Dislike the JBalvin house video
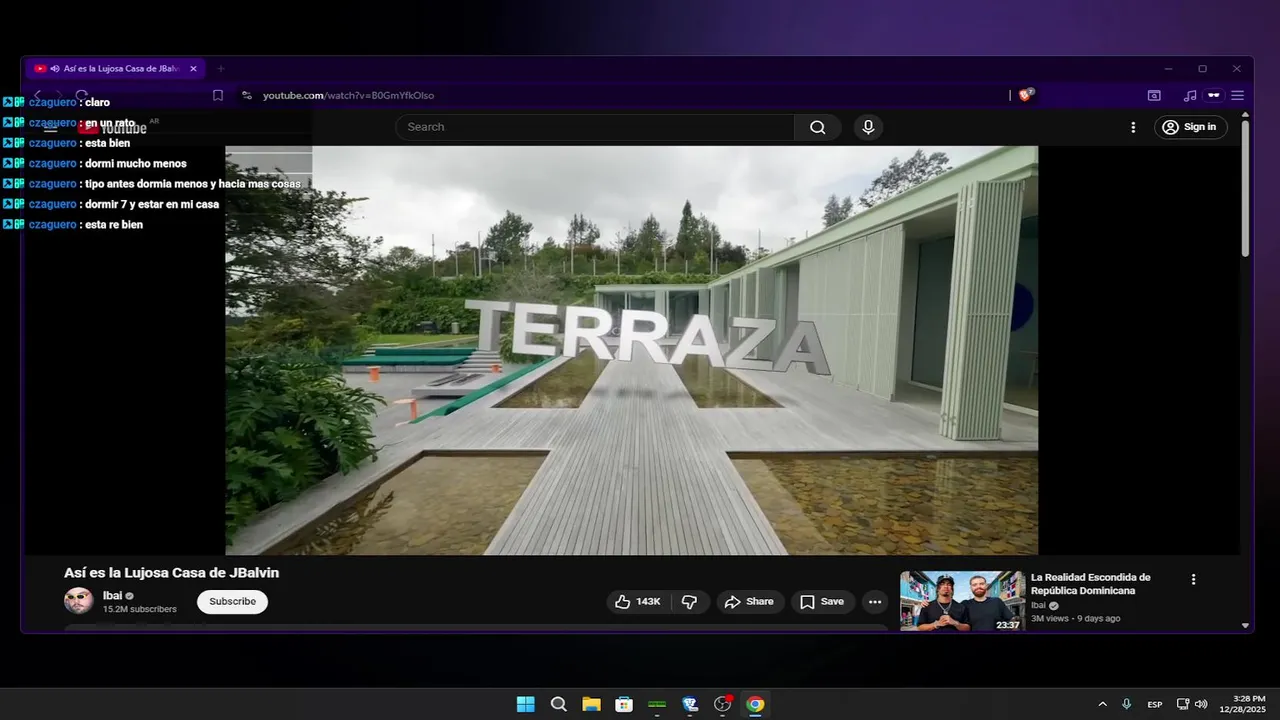 pyautogui.click(x=689, y=602)
